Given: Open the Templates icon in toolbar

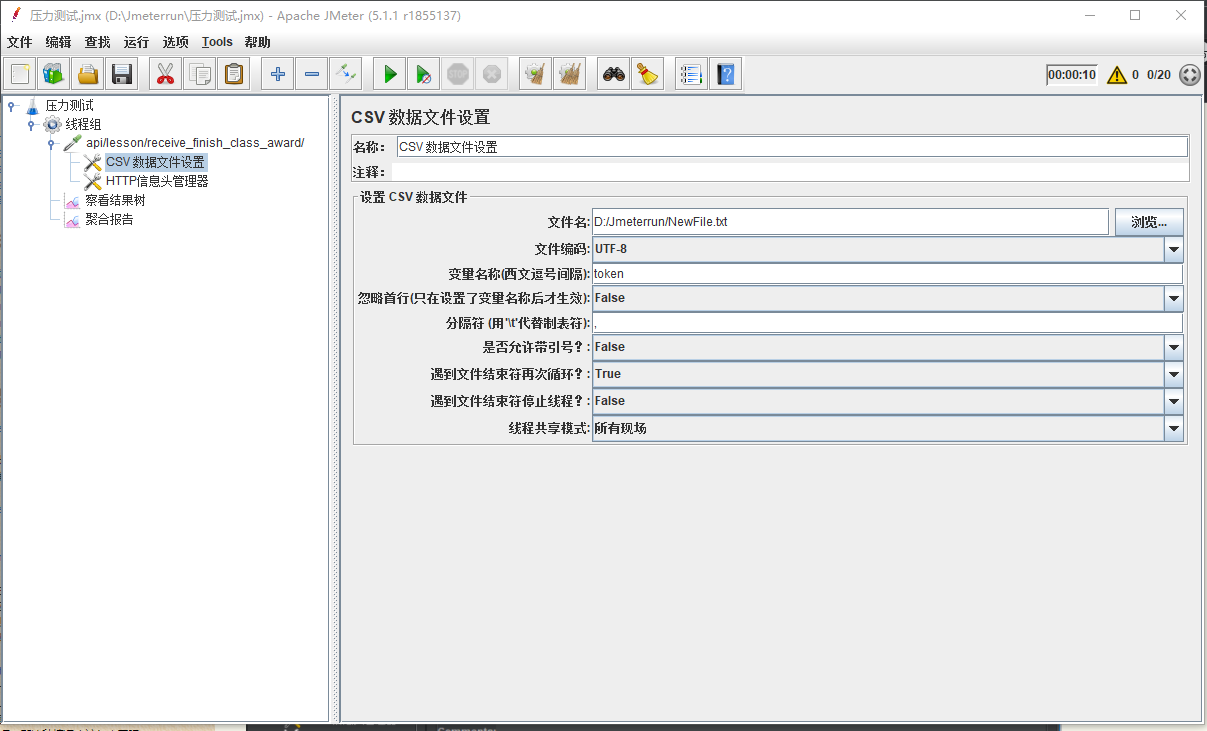Looking at the screenshot, I should (x=54, y=74).
